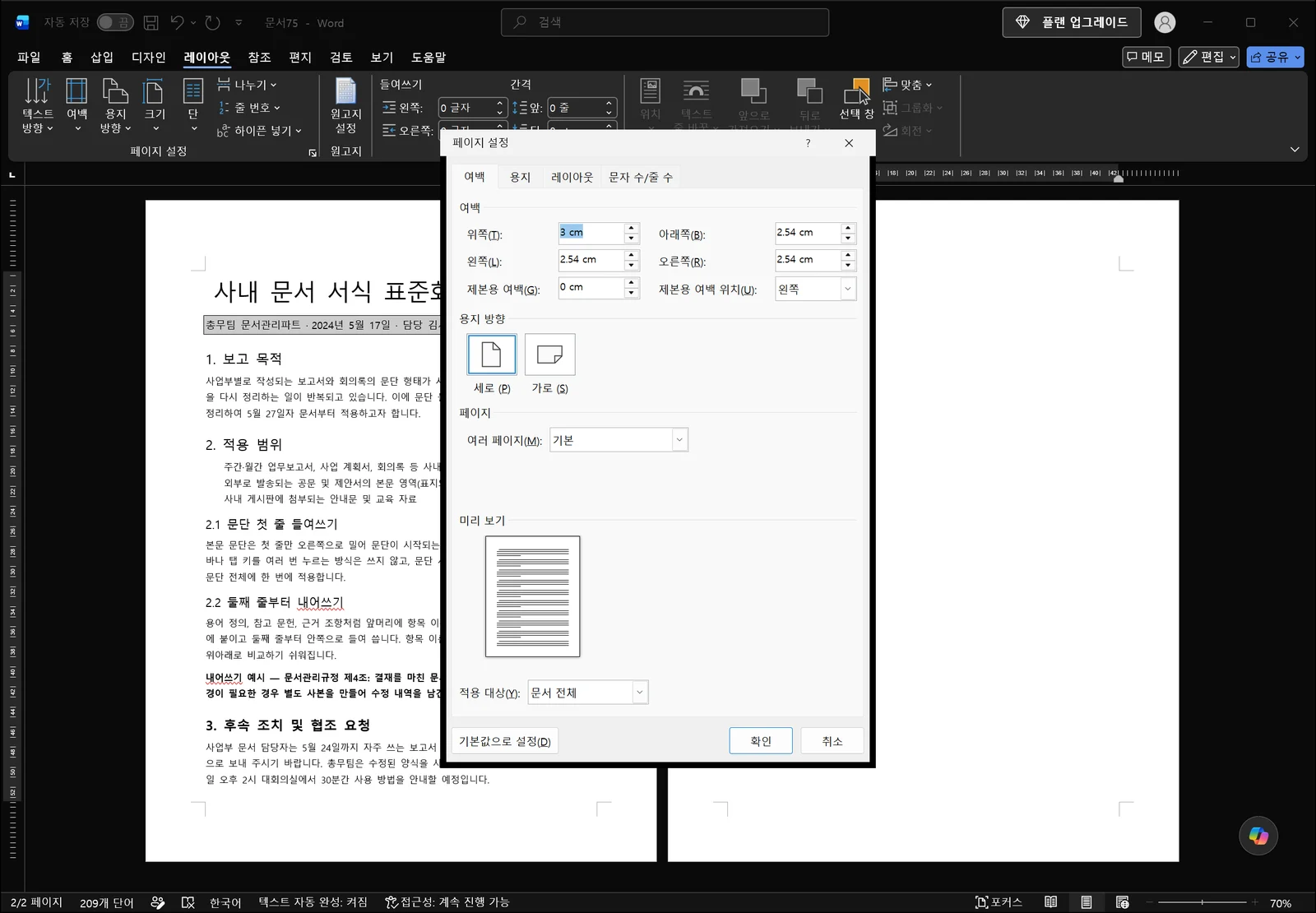Toggle AutoSave (자동 저장) switch
Image resolution: width=1316 pixels, height=913 pixels.
click(x=115, y=23)
